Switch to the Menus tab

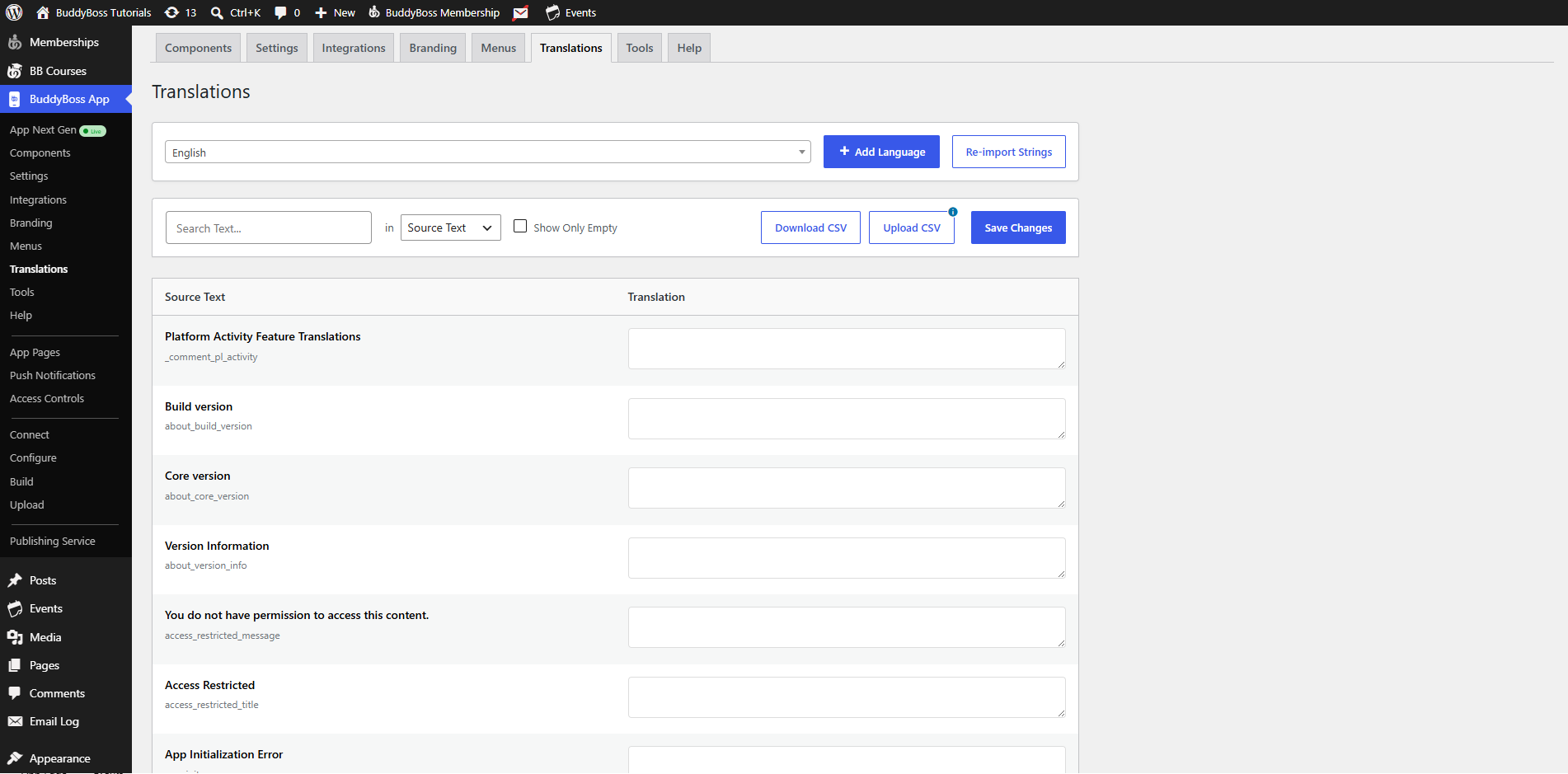point(499,48)
